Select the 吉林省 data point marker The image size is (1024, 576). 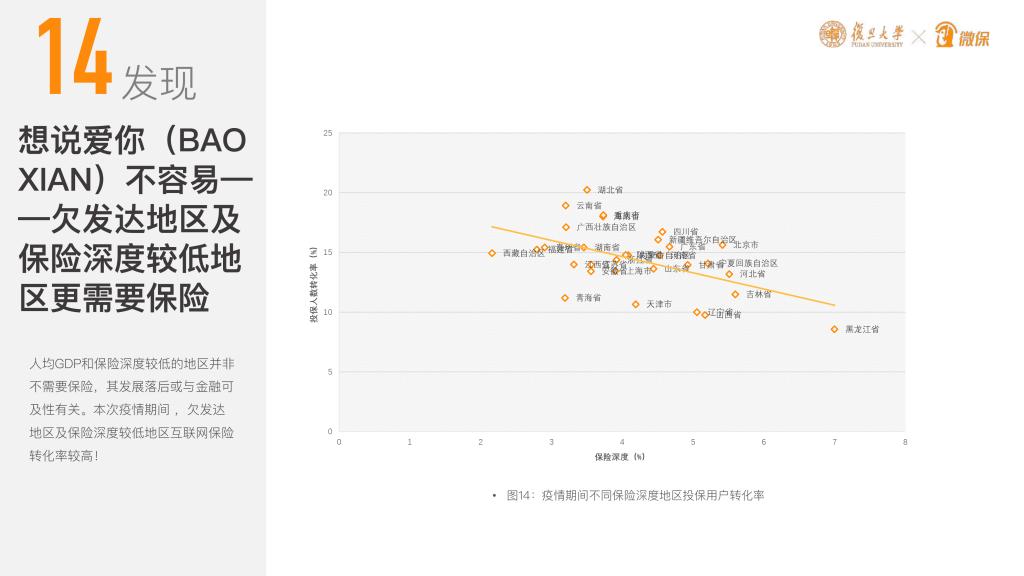coord(735,294)
